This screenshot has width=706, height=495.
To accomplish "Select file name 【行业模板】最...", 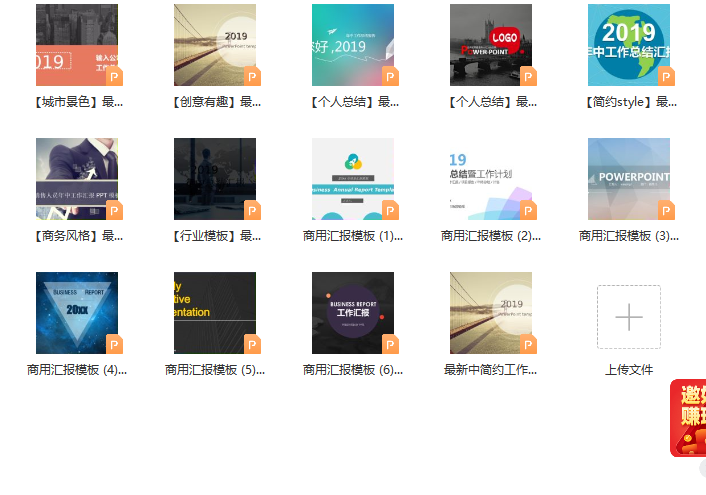I will click(x=215, y=236).
